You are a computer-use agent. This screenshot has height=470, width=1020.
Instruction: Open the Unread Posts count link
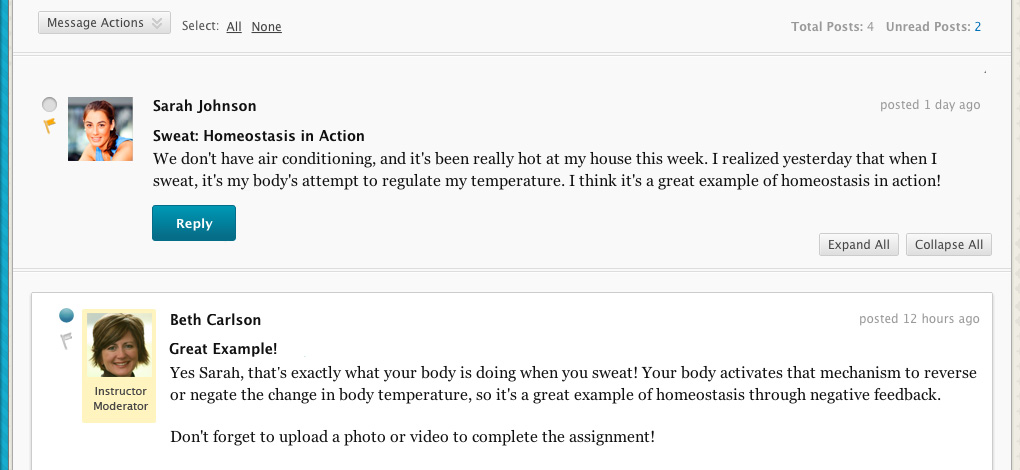[x=977, y=27]
